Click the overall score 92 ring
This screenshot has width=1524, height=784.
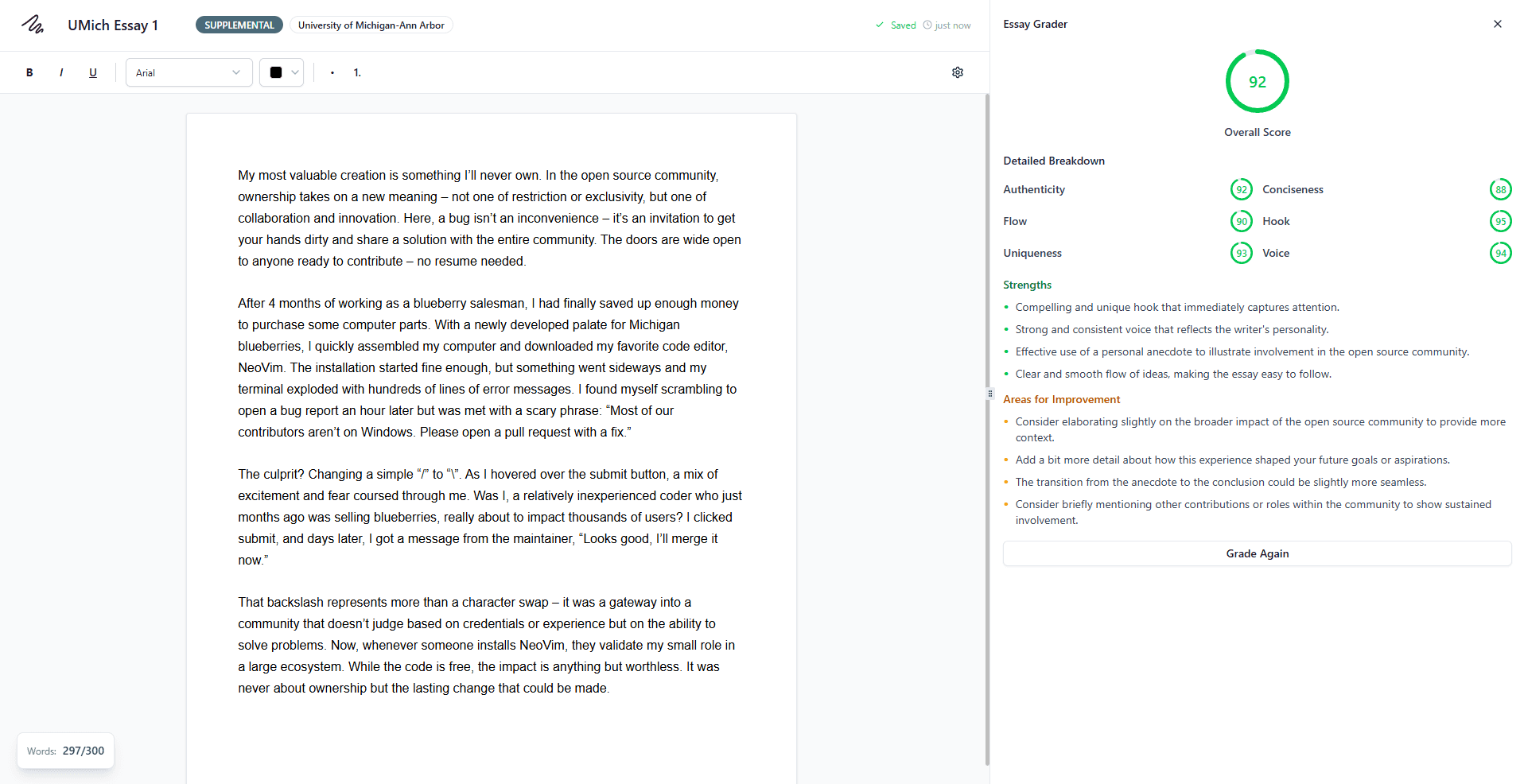click(x=1258, y=81)
